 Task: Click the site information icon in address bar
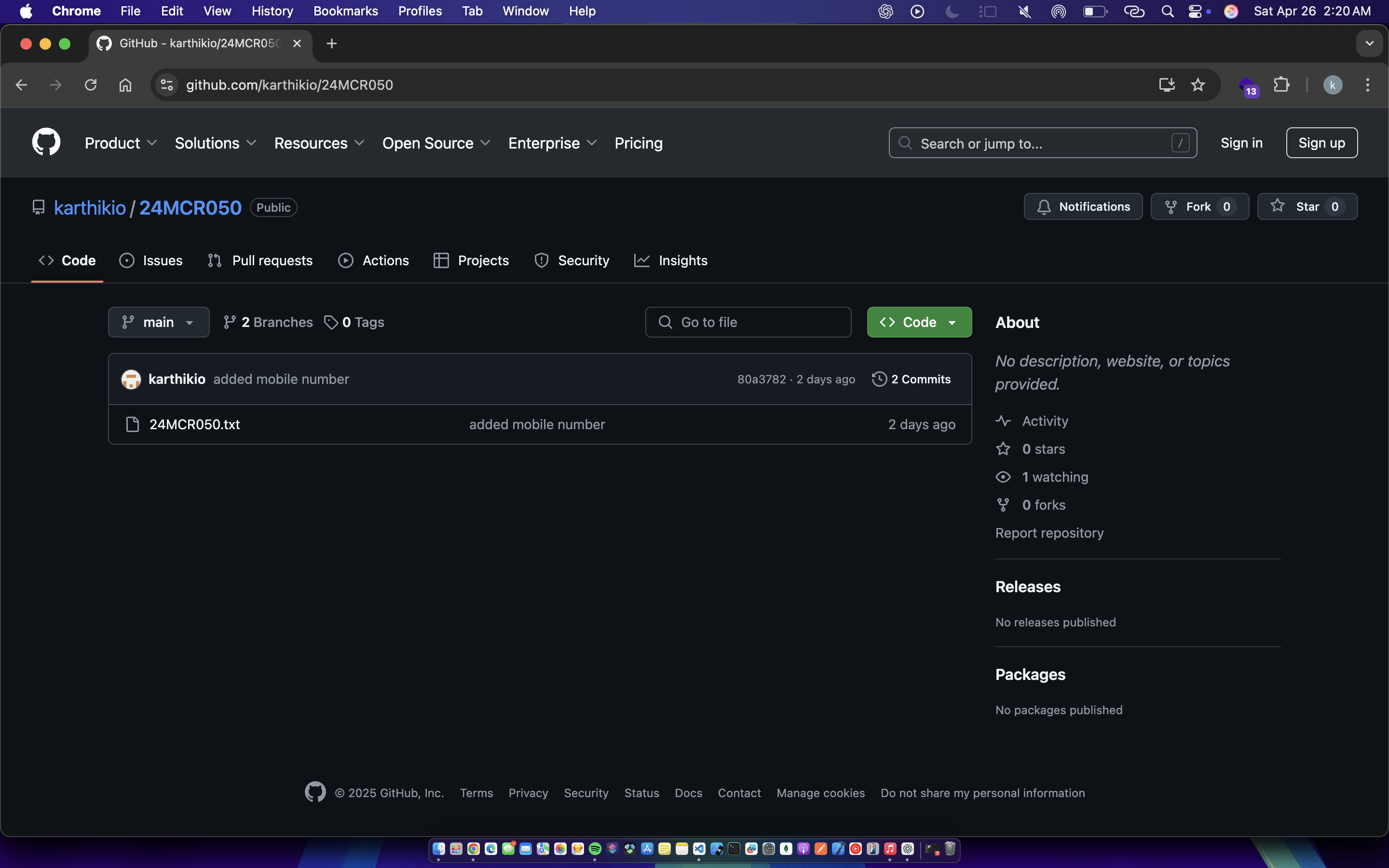167,85
